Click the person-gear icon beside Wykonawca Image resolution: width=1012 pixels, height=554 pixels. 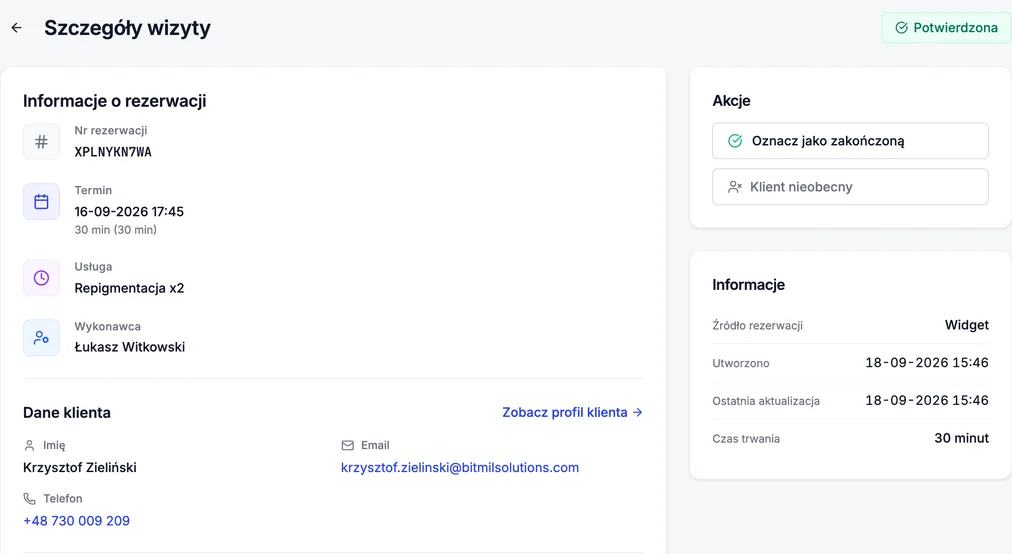point(41,337)
